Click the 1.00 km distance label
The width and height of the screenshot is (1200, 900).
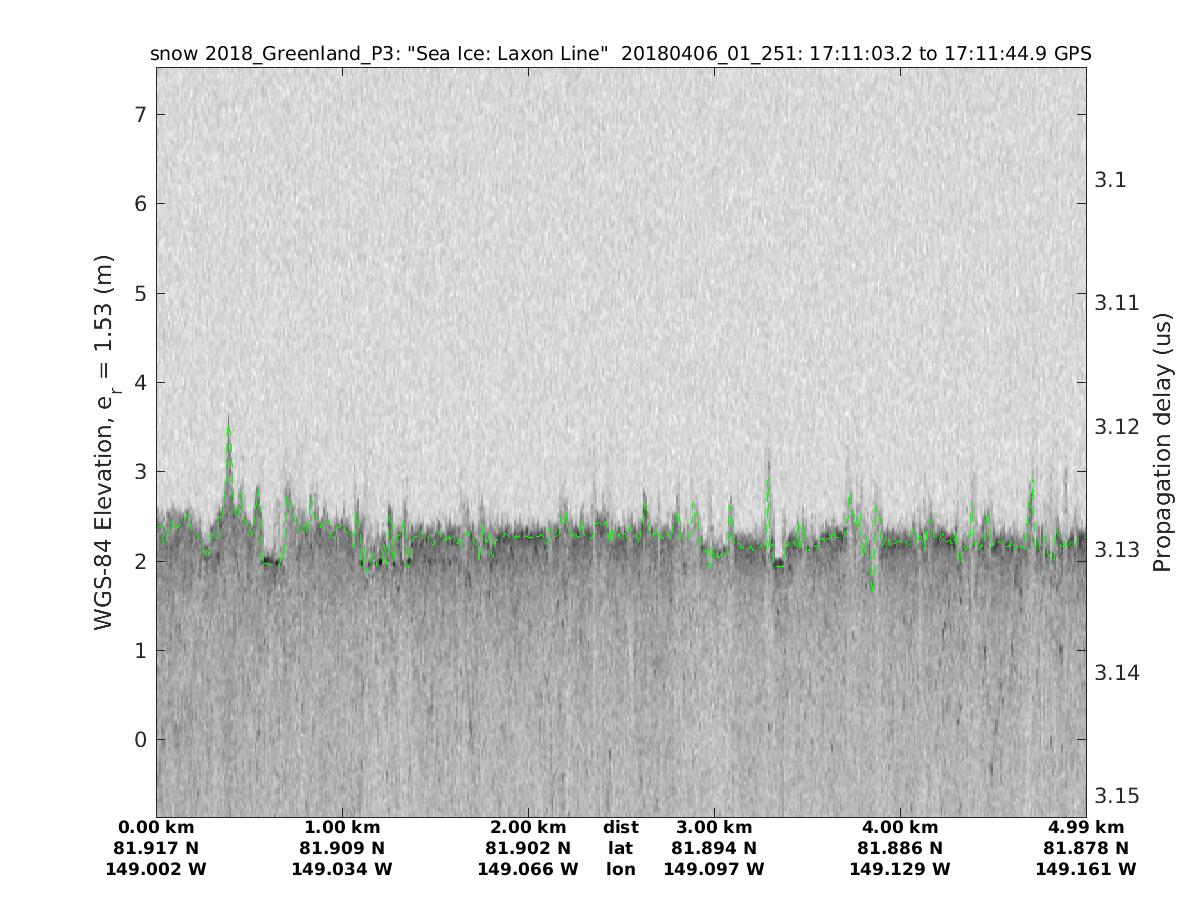342,828
